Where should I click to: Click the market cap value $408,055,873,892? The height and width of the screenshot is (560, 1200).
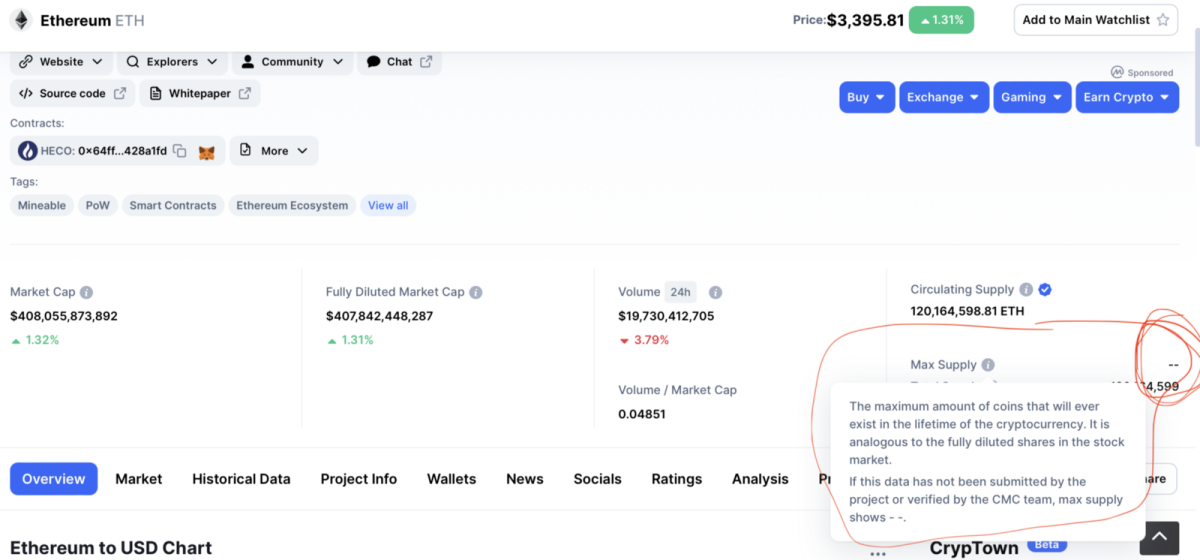click(64, 316)
